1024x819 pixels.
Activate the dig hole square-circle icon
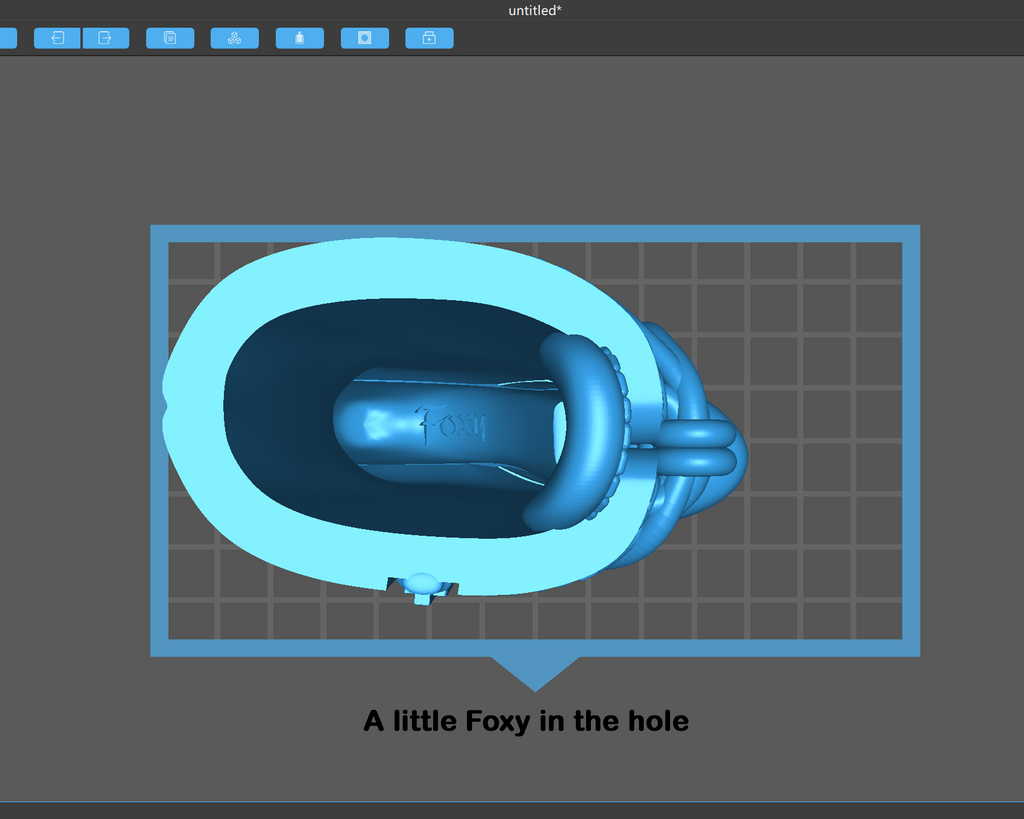[365, 38]
